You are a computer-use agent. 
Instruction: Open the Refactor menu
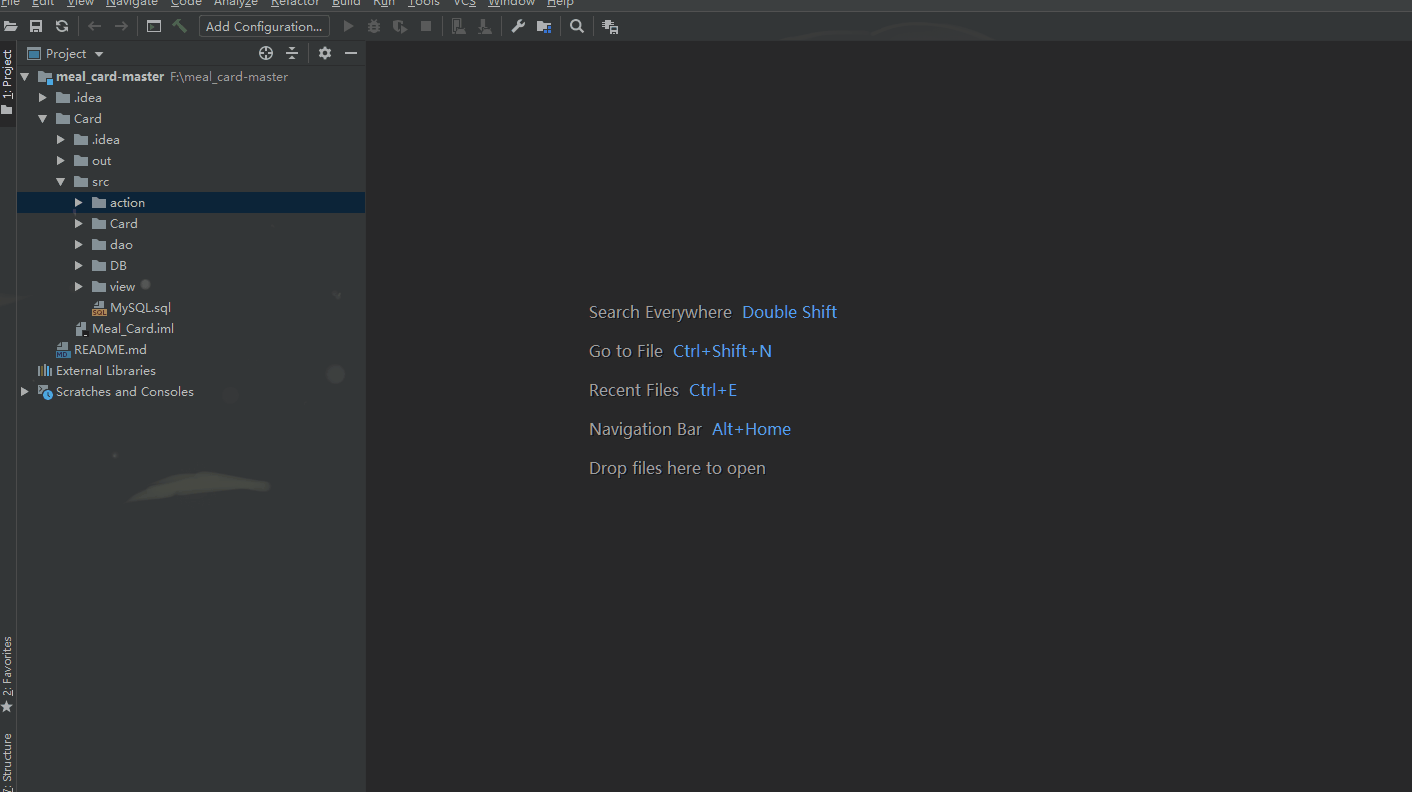coord(295,3)
